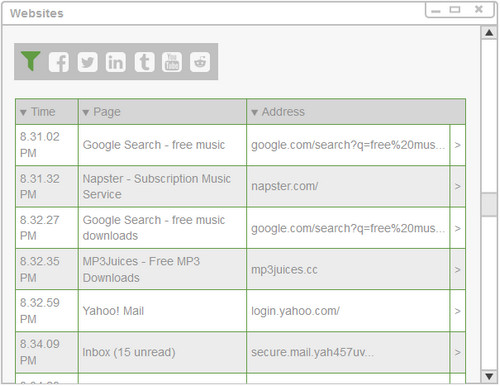The image size is (500, 386).
Task: Click the 8.32.27 PM time cell
Action: [47, 228]
